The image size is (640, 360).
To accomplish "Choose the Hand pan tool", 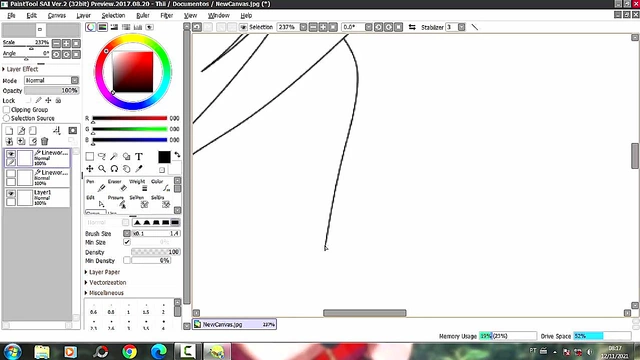I will [127, 169].
